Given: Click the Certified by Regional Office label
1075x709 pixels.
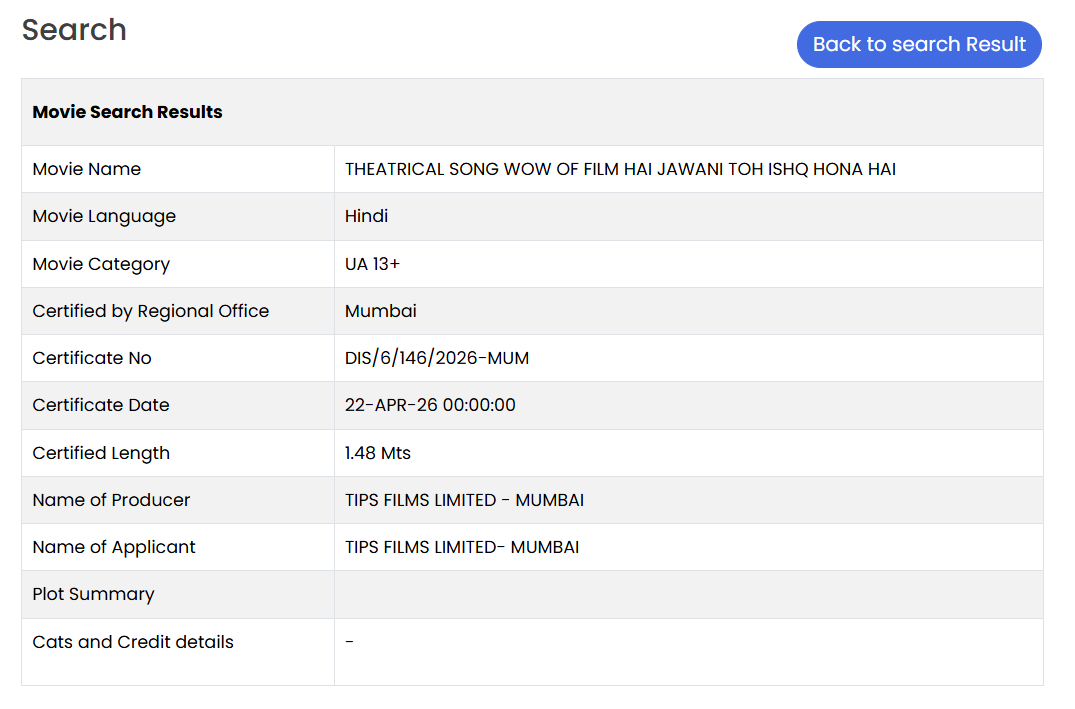Looking at the screenshot, I should (x=151, y=311).
